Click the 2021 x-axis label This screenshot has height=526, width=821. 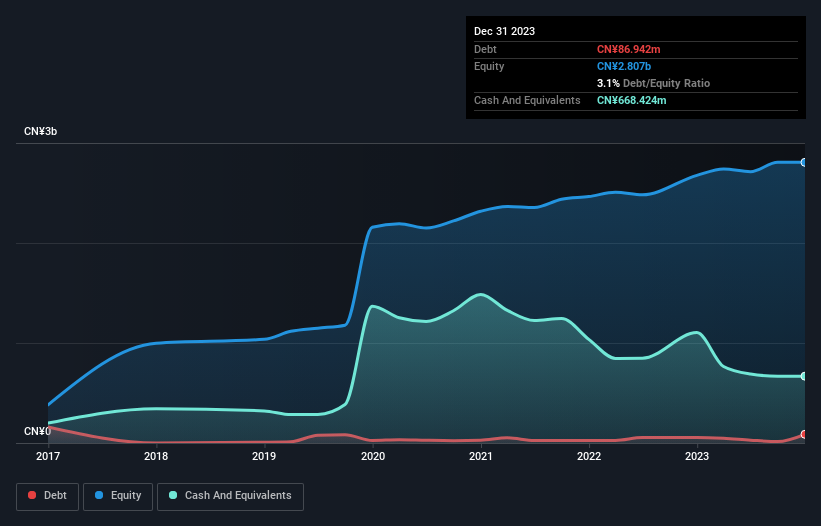tap(481, 456)
